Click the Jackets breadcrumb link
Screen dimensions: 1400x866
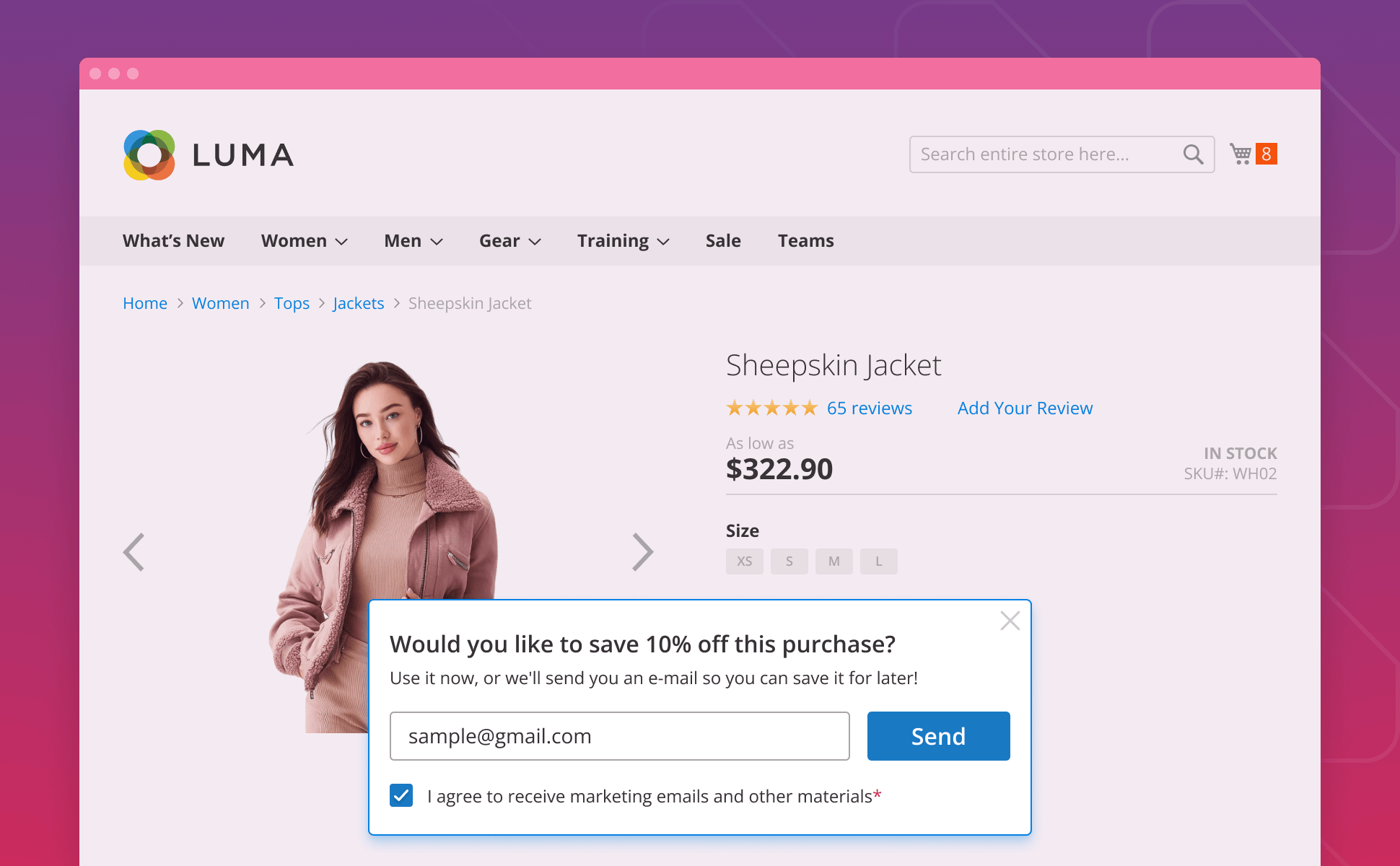[x=358, y=304]
